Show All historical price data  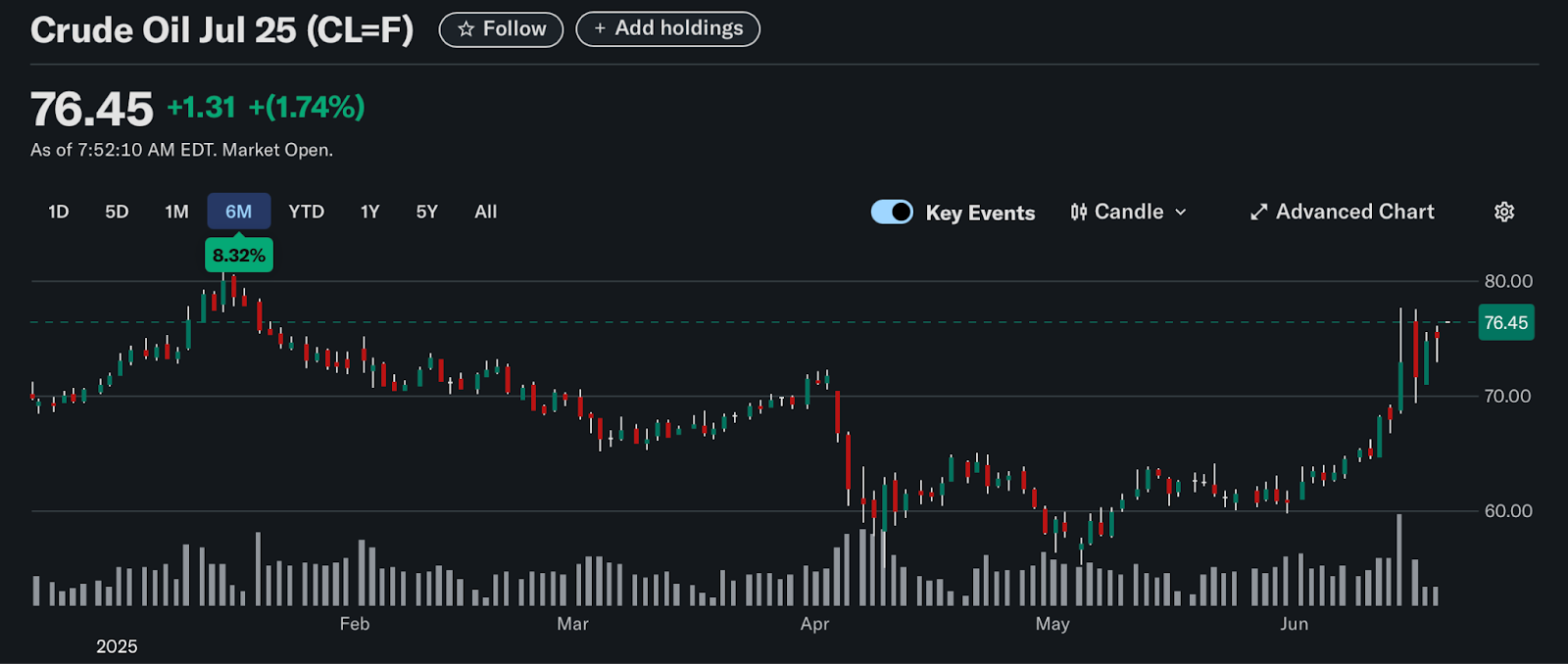(486, 212)
